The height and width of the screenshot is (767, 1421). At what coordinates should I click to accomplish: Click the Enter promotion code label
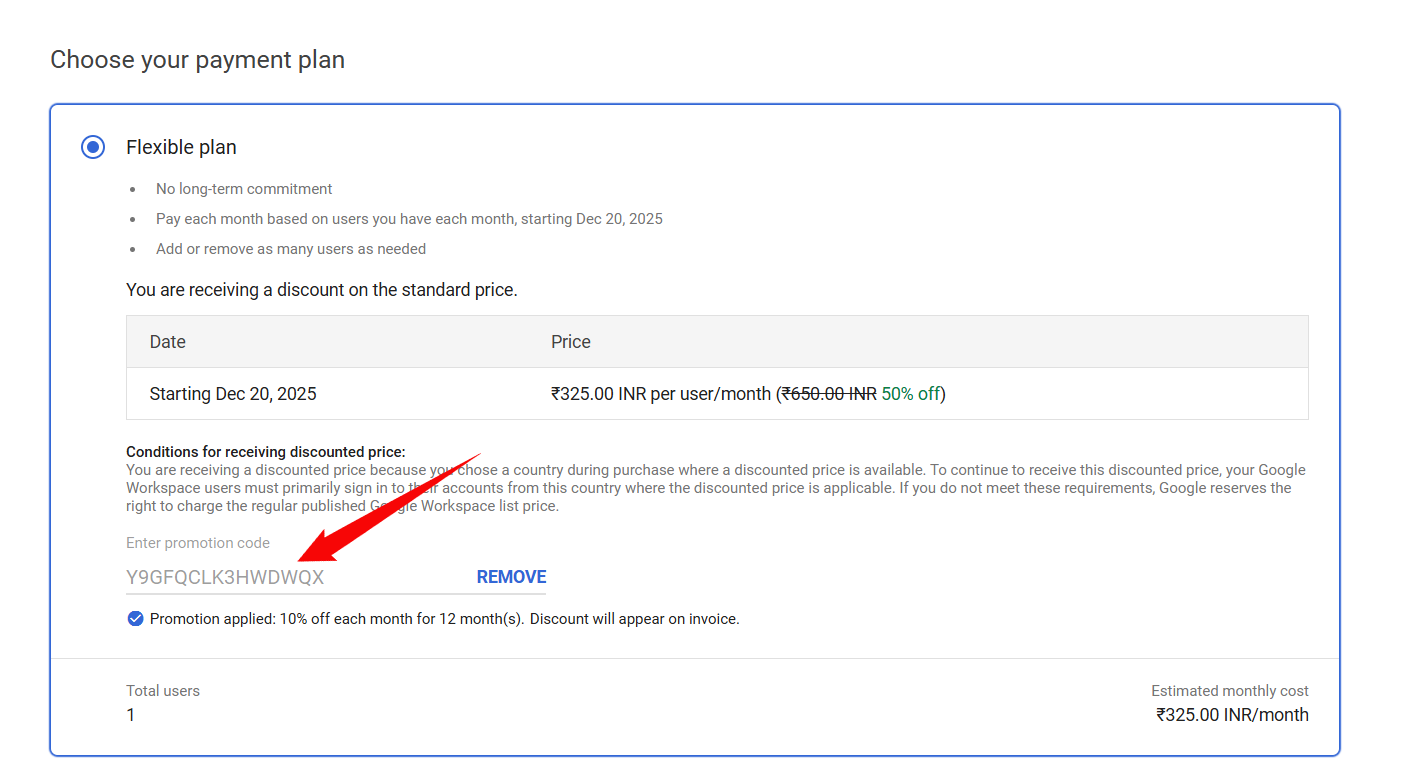tap(197, 542)
